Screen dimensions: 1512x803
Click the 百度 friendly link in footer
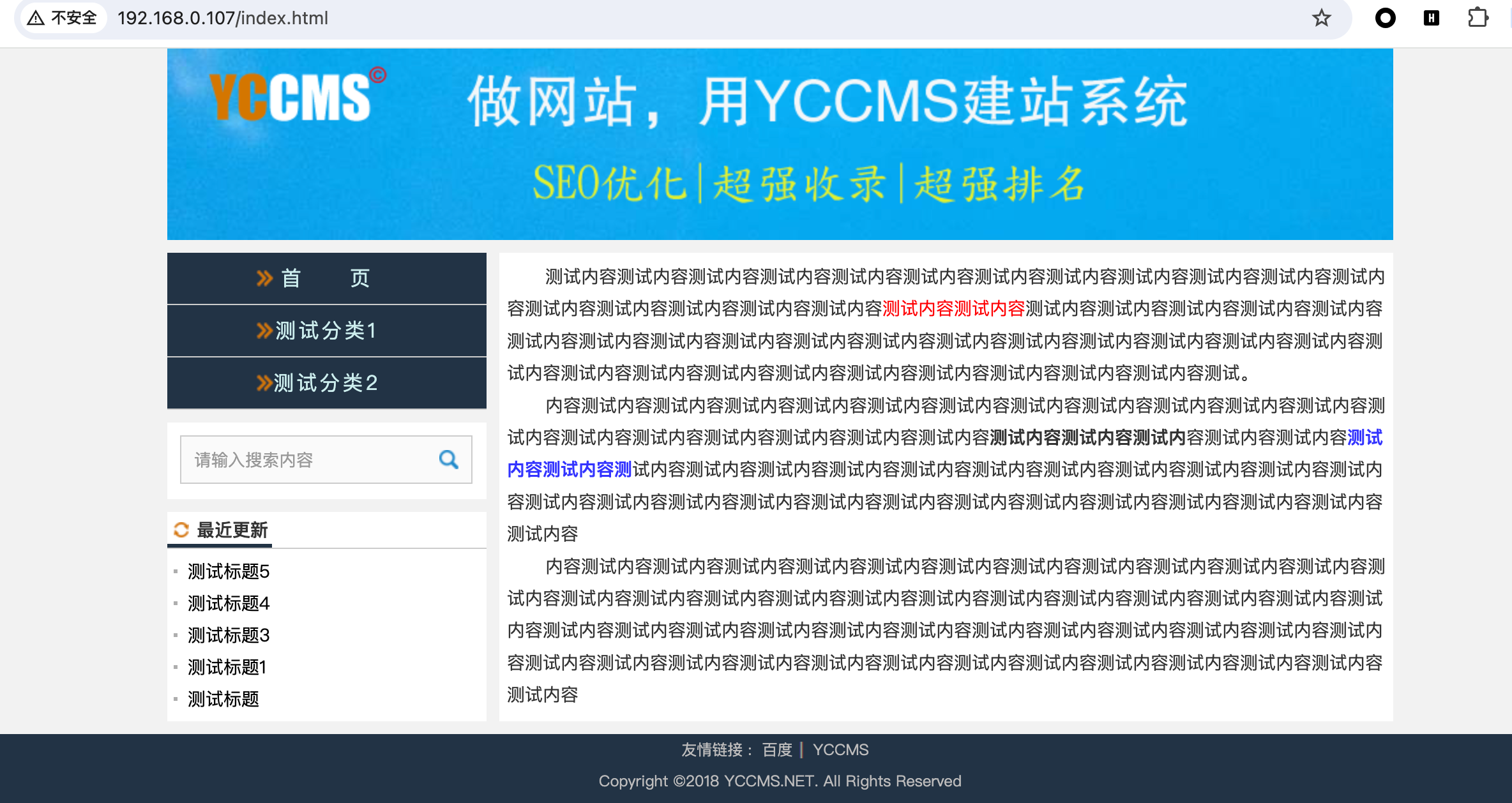(777, 749)
